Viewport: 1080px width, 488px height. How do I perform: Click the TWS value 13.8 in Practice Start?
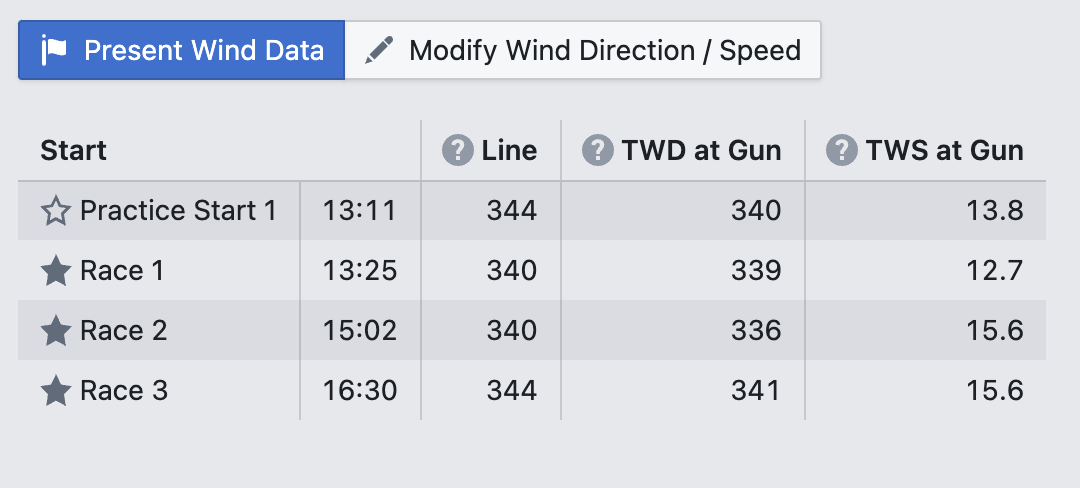[x=995, y=211]
